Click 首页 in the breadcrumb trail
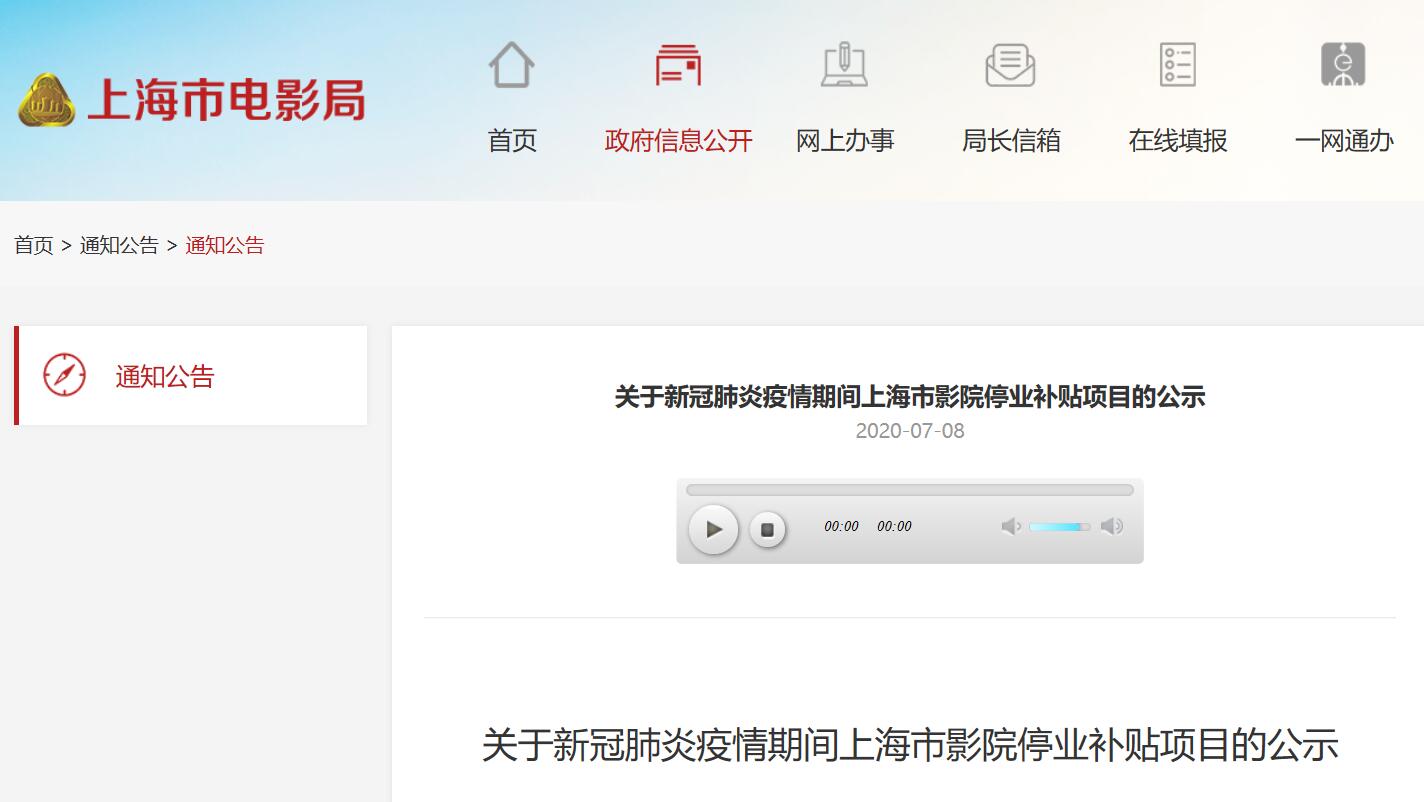The width and height of the screenshot is (1424, 802). click(34, 245)
